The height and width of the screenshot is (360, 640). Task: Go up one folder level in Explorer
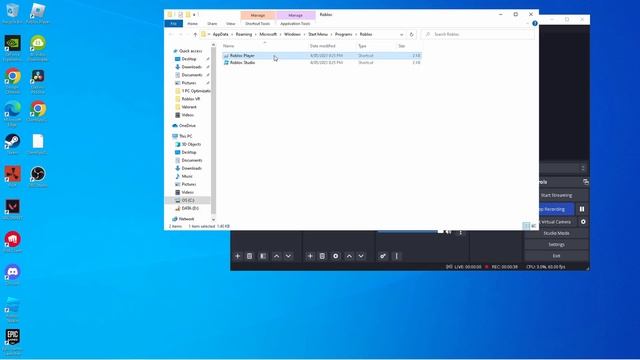(x=195, y=34)
